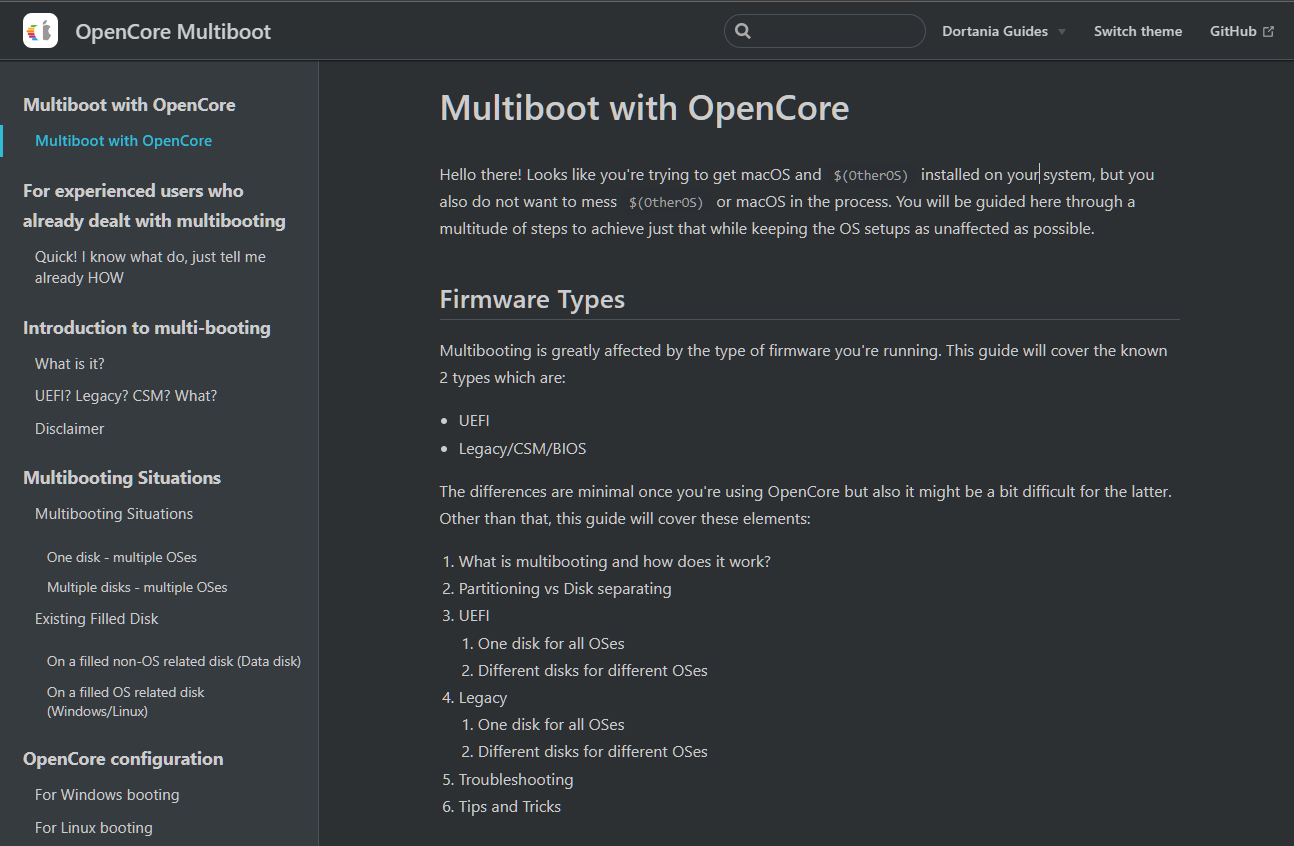The width and height of the screenshot is (1294, 846).
Task: Go to 'On a filled OS related disk'
Action: coord(126,702)
